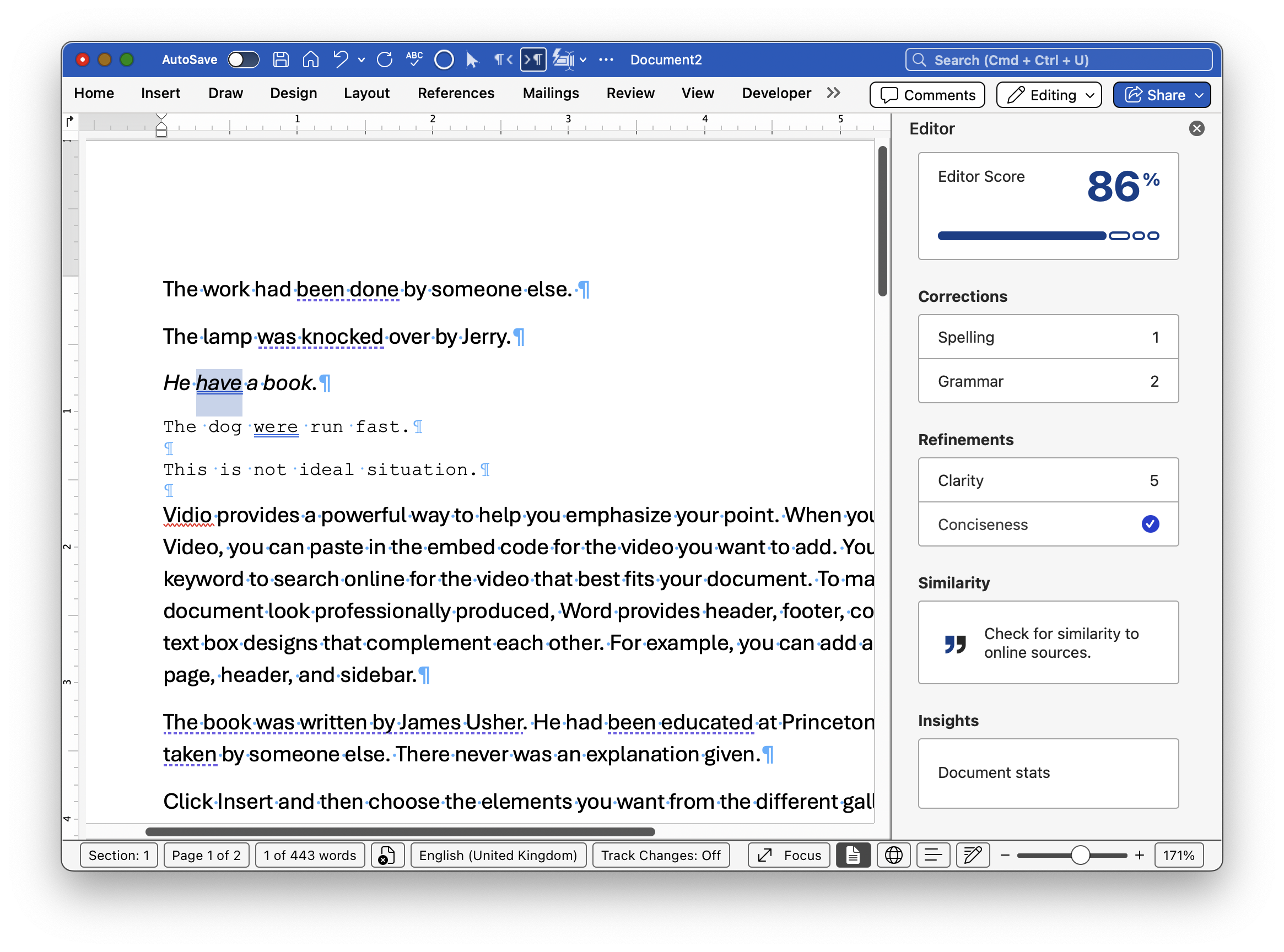Open the Comments pane button
Viewport: 1284px width, 952px height.
(928, 95)
